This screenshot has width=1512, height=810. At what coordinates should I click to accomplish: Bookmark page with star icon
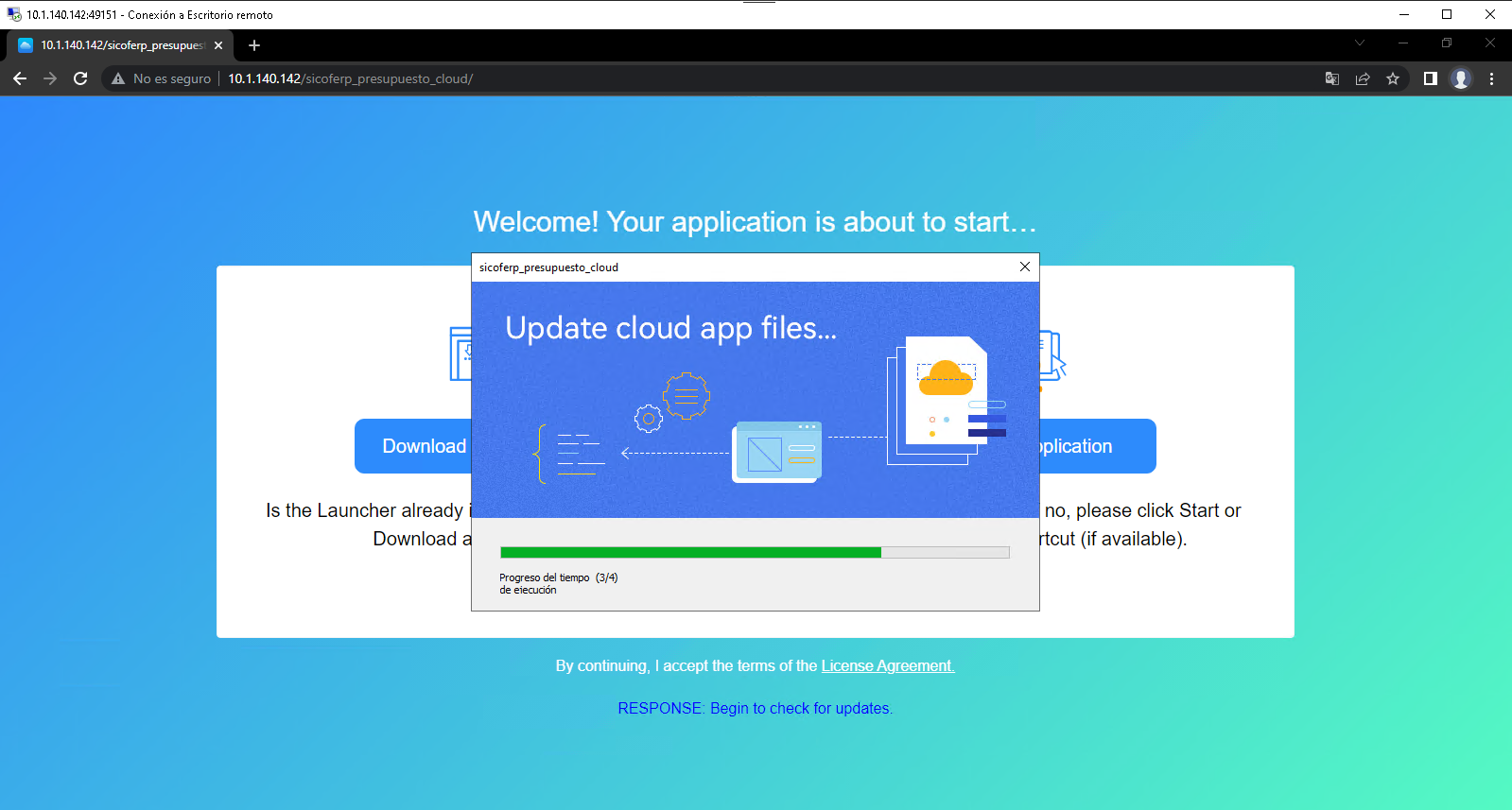[1393, 78]
